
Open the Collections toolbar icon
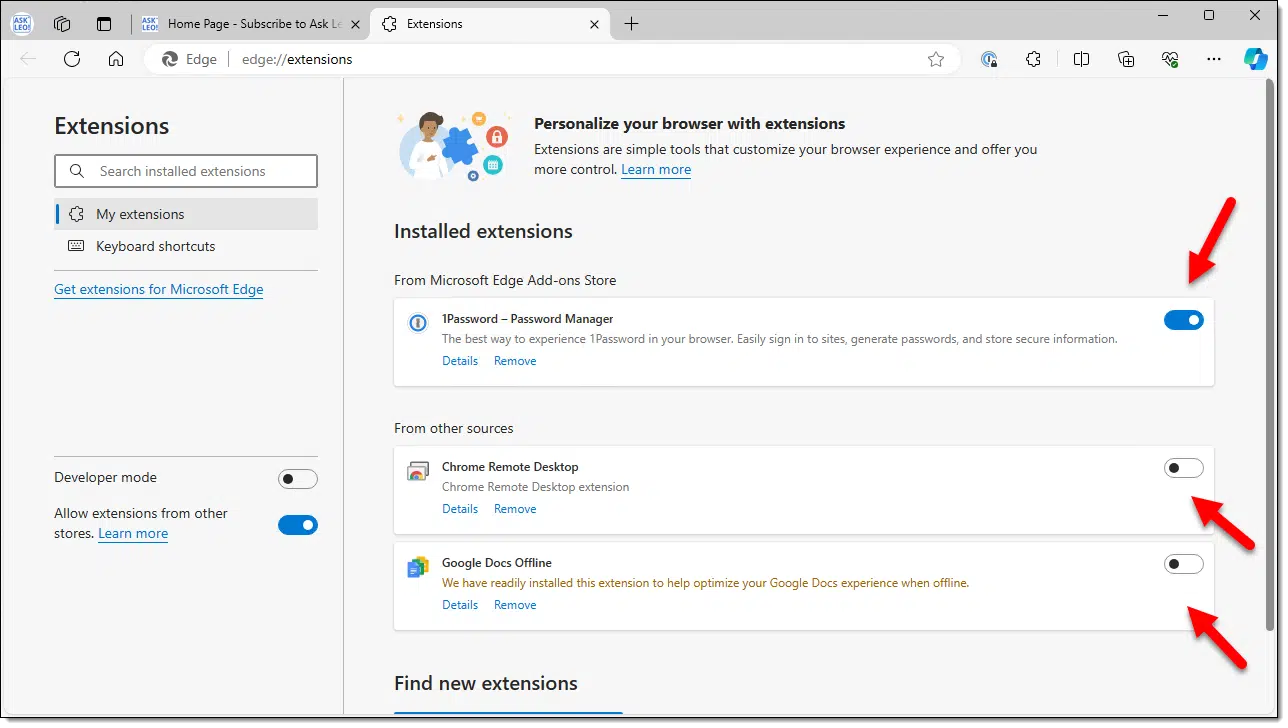click(x=1126, y=59)
